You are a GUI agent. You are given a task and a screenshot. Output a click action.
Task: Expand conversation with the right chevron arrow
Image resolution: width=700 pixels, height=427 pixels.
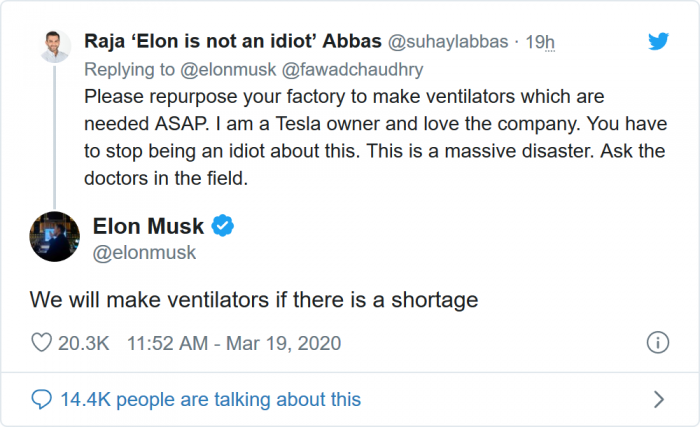pyautogui.click(x=658, y=399)
